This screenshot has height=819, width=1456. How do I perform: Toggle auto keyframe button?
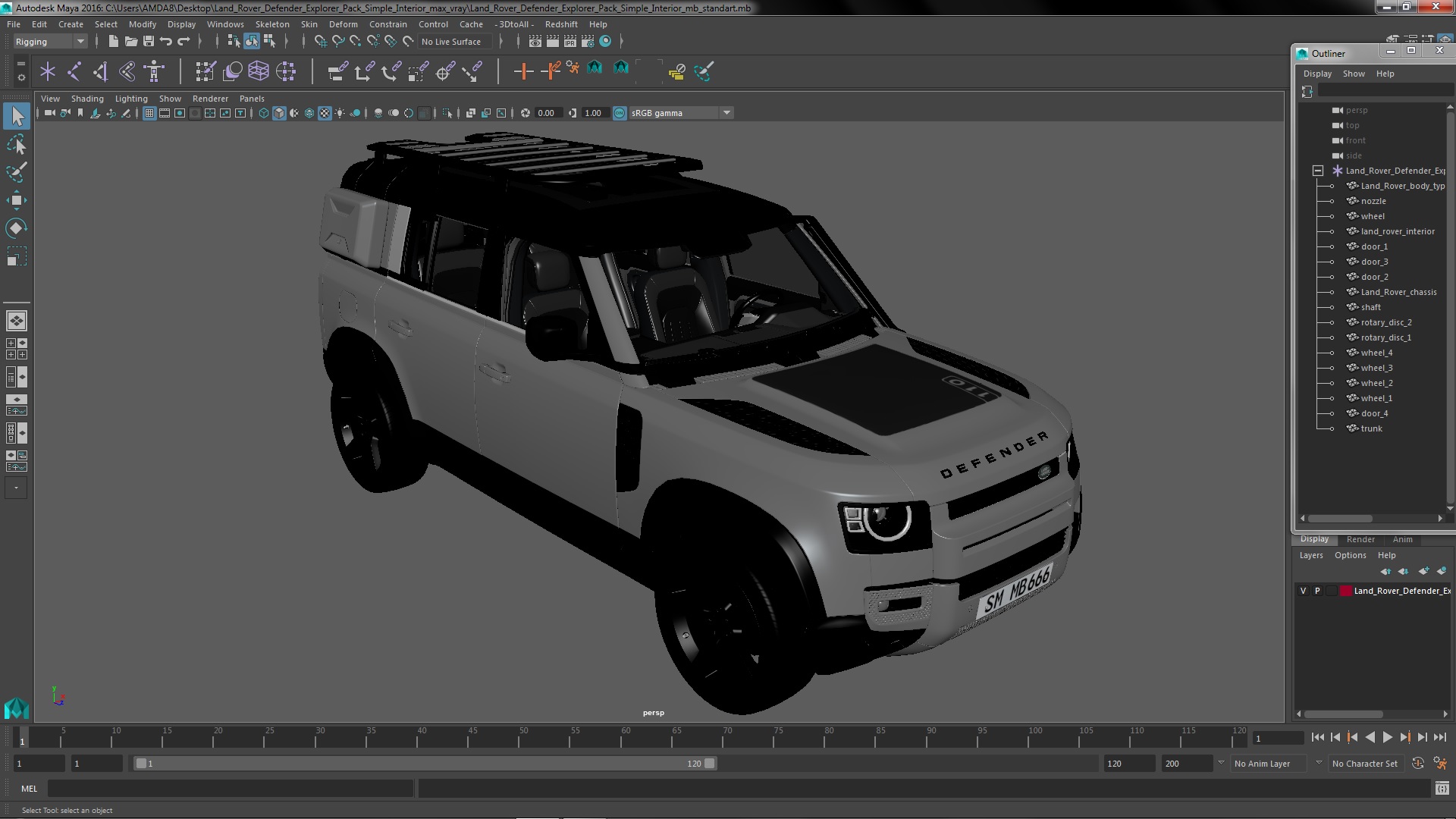click(x=1418, y=764)
